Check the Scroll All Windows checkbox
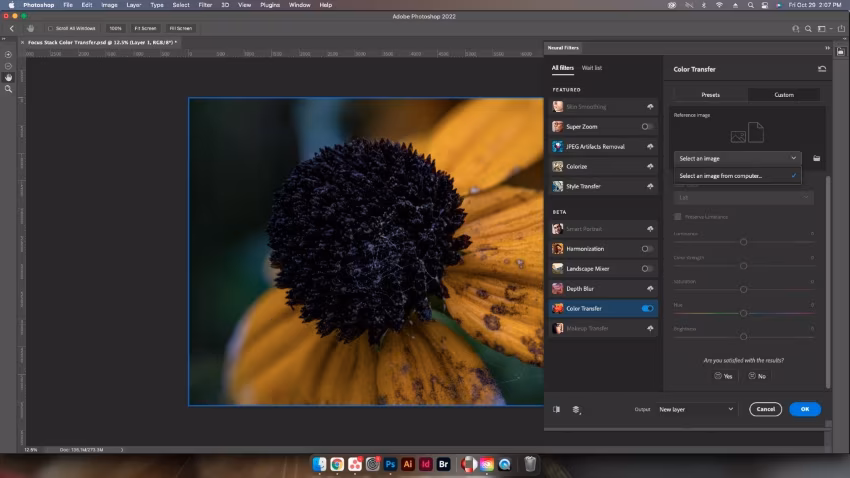 (50, 28)
